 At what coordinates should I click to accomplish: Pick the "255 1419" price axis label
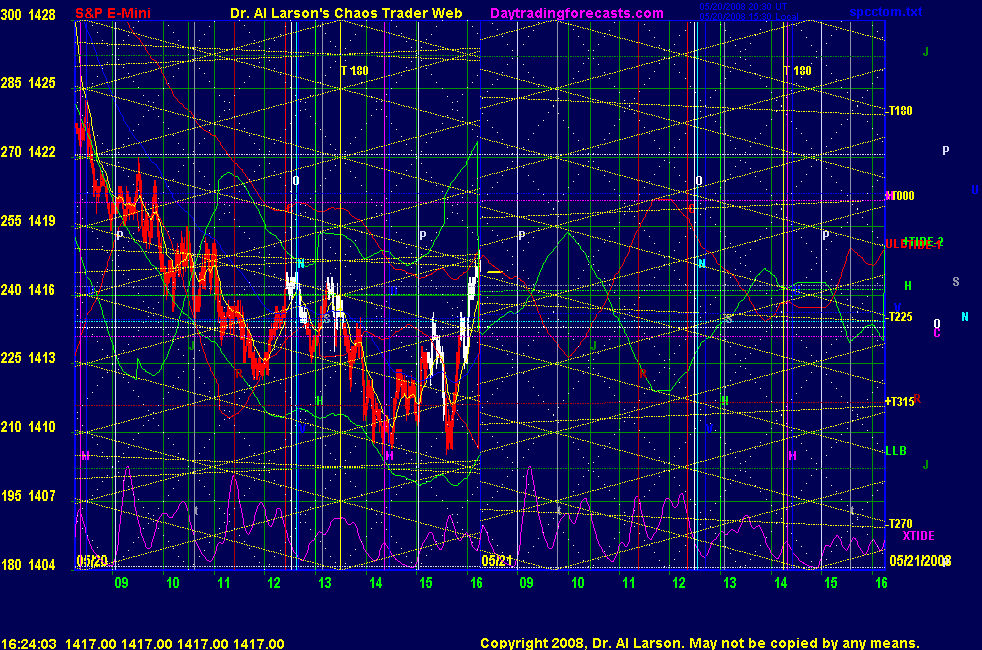28,220
